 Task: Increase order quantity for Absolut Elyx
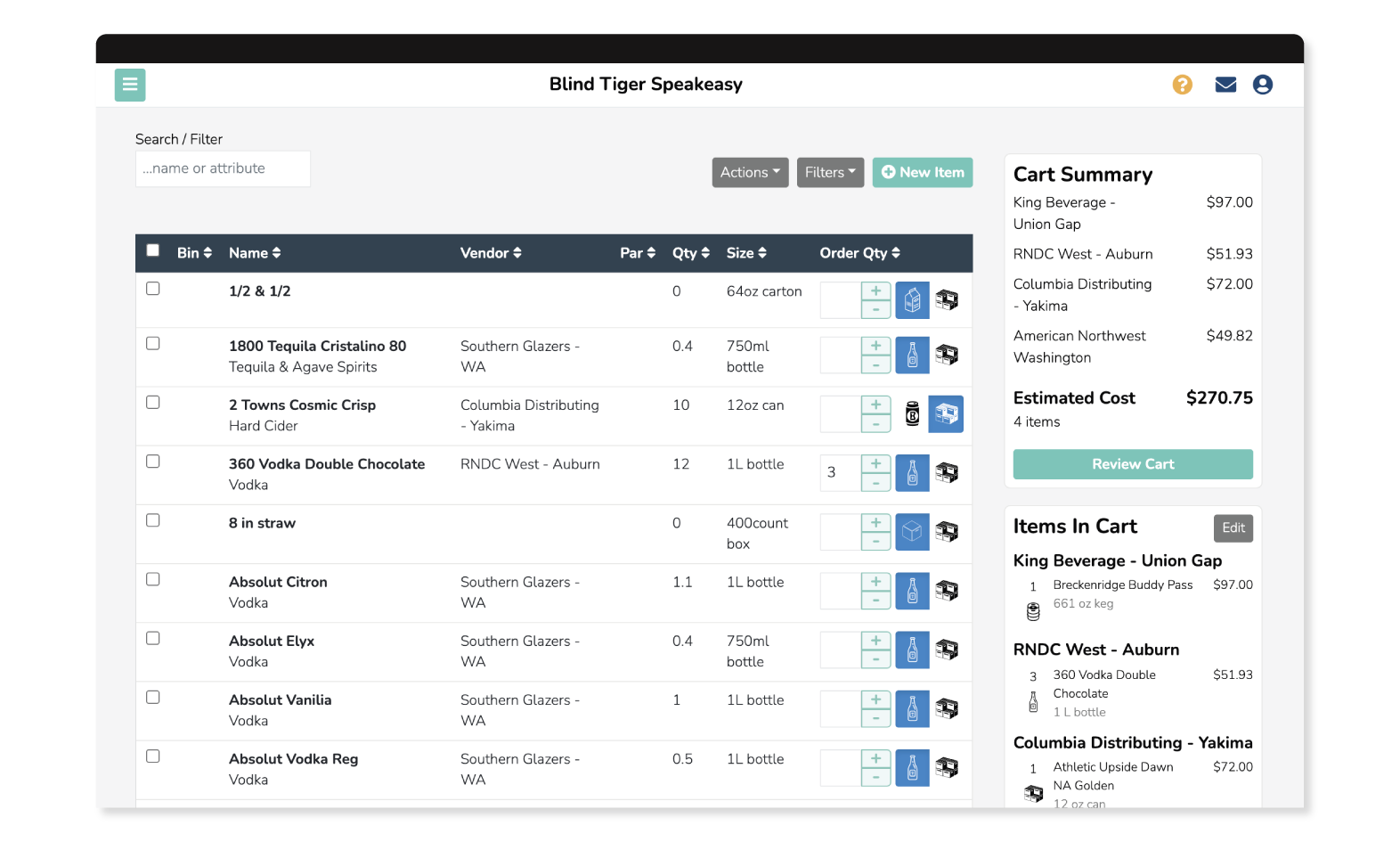tap(876, 641)
